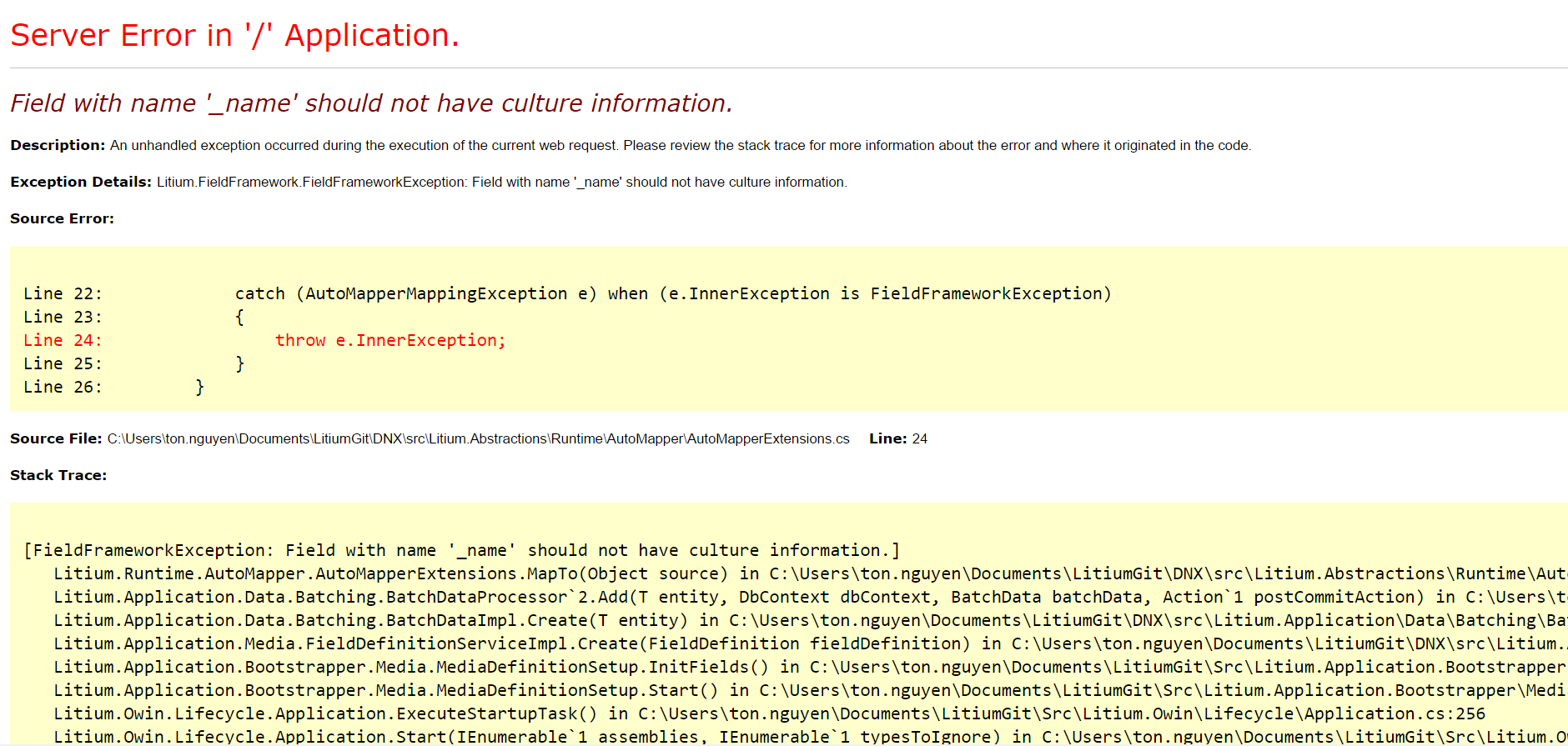Screen dimensions: 1568x746
Task: Click the BatchDataProcessor`2.Add stack line
Action: [x=811, y=597]
